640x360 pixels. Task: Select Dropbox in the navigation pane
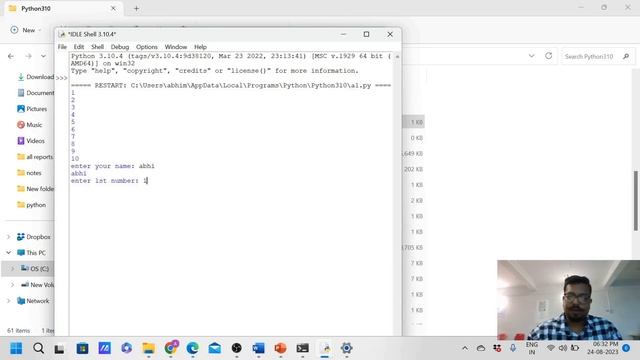point(33,237)
